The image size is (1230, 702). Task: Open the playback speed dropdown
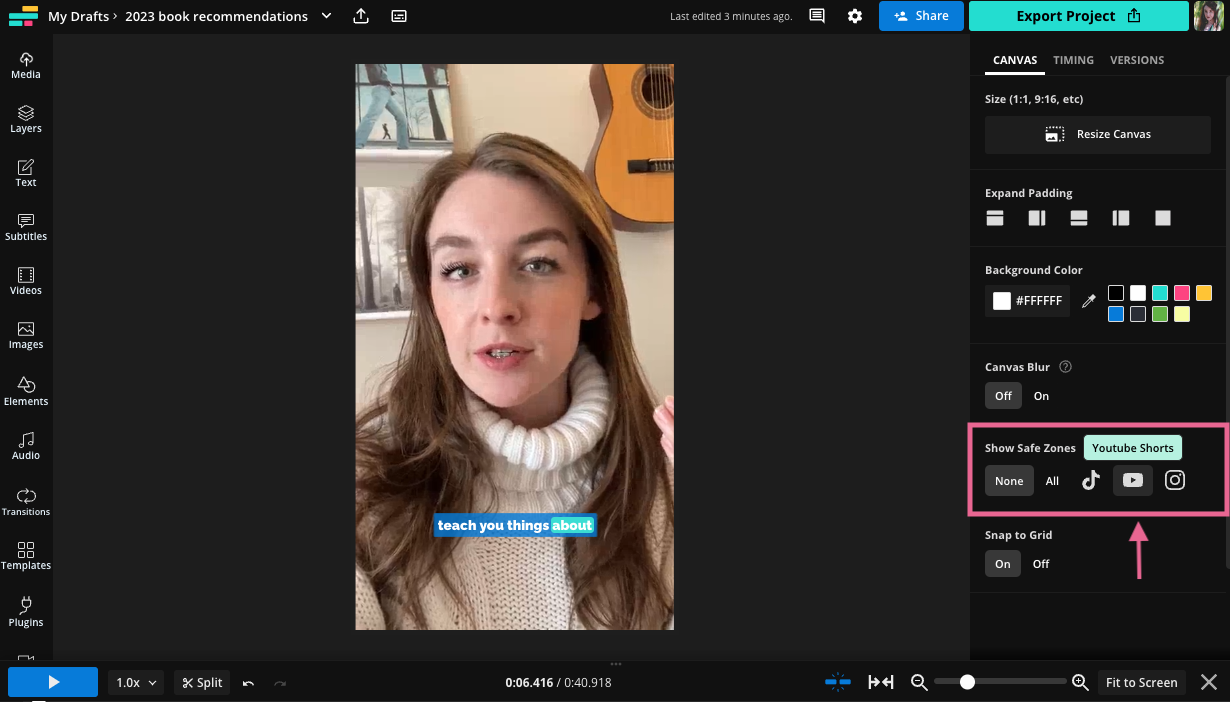135,682
